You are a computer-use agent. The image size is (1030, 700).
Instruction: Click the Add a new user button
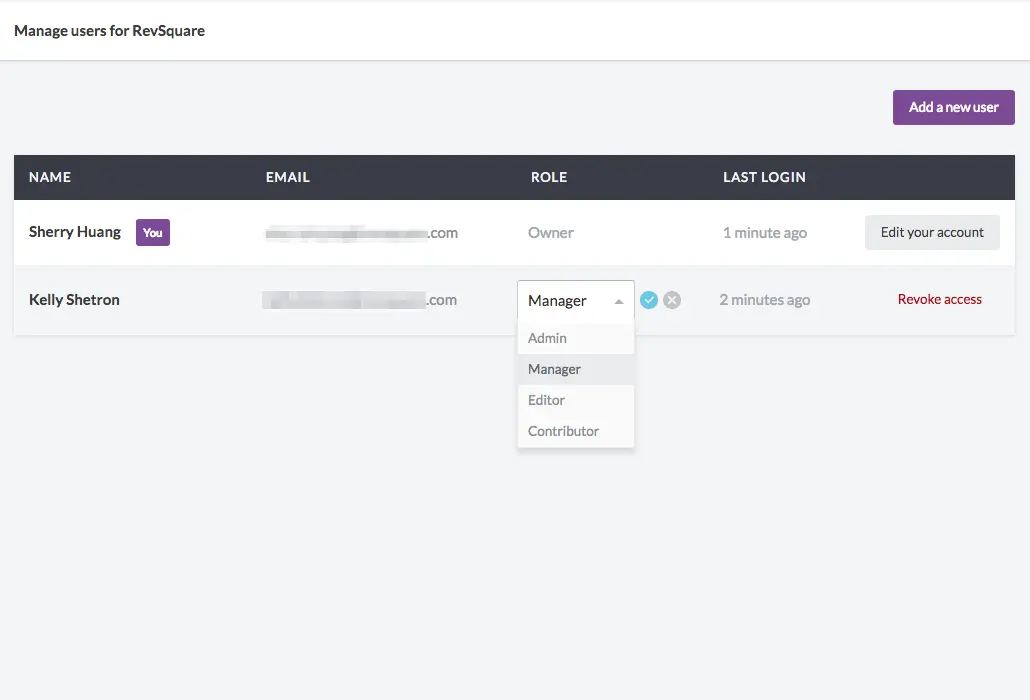click(953, 107)
